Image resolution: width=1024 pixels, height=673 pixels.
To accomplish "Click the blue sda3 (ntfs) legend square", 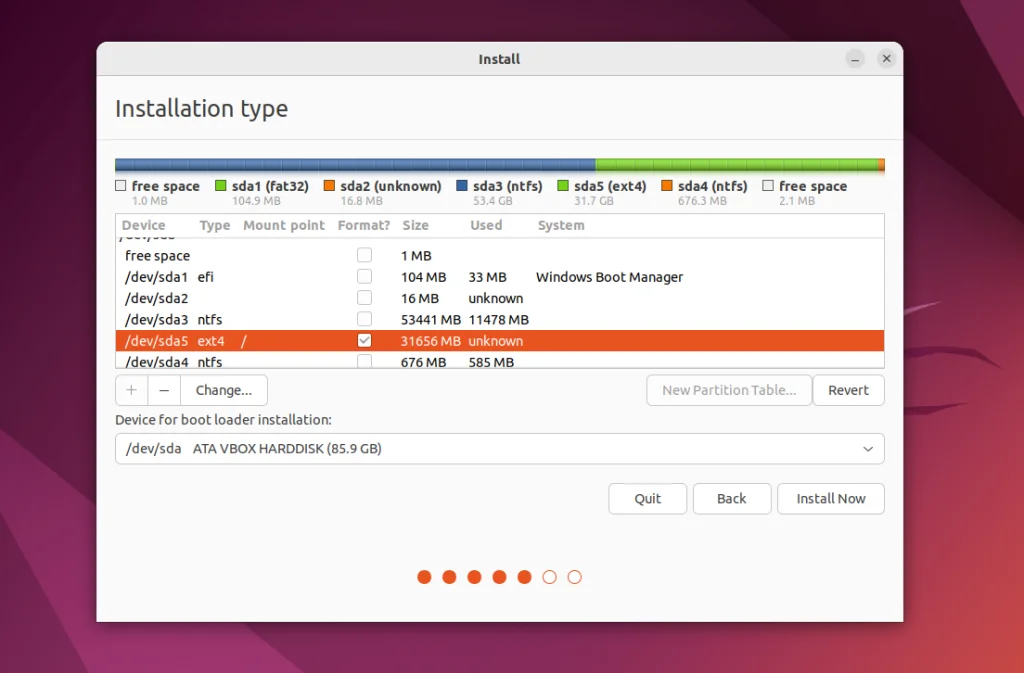I will [462, 186].
